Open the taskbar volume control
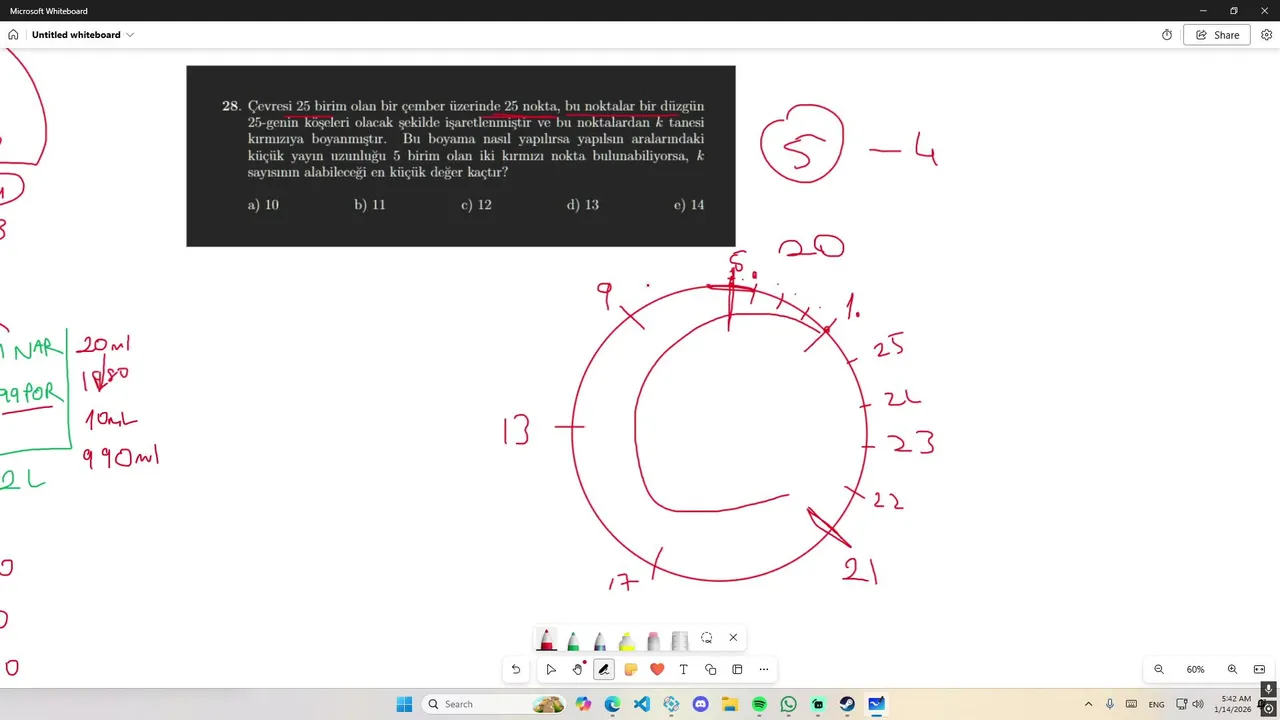This screenshot has height=720, width=1280. click(x=1198, y=704)
